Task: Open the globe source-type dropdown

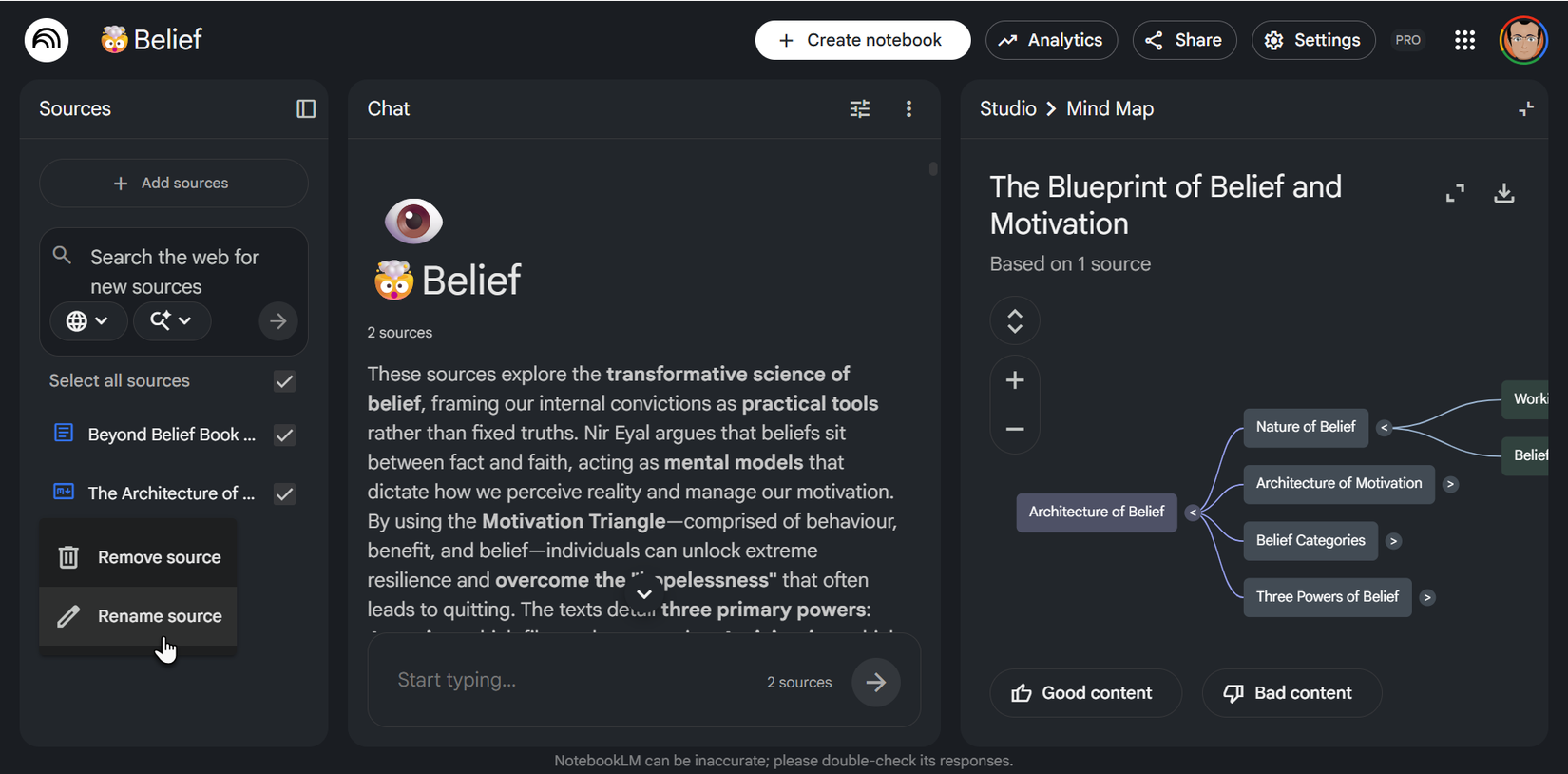Action: (x=88, y=320)
